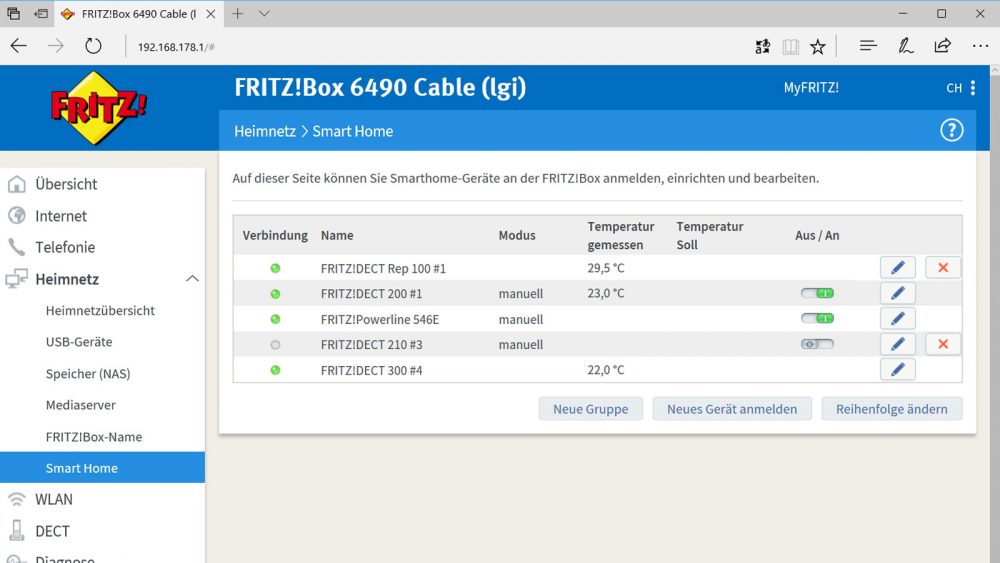Edit the FRITZ!DECT 210 #3 device
Screen dimensions: 1000x563
[x=897, y=344]
